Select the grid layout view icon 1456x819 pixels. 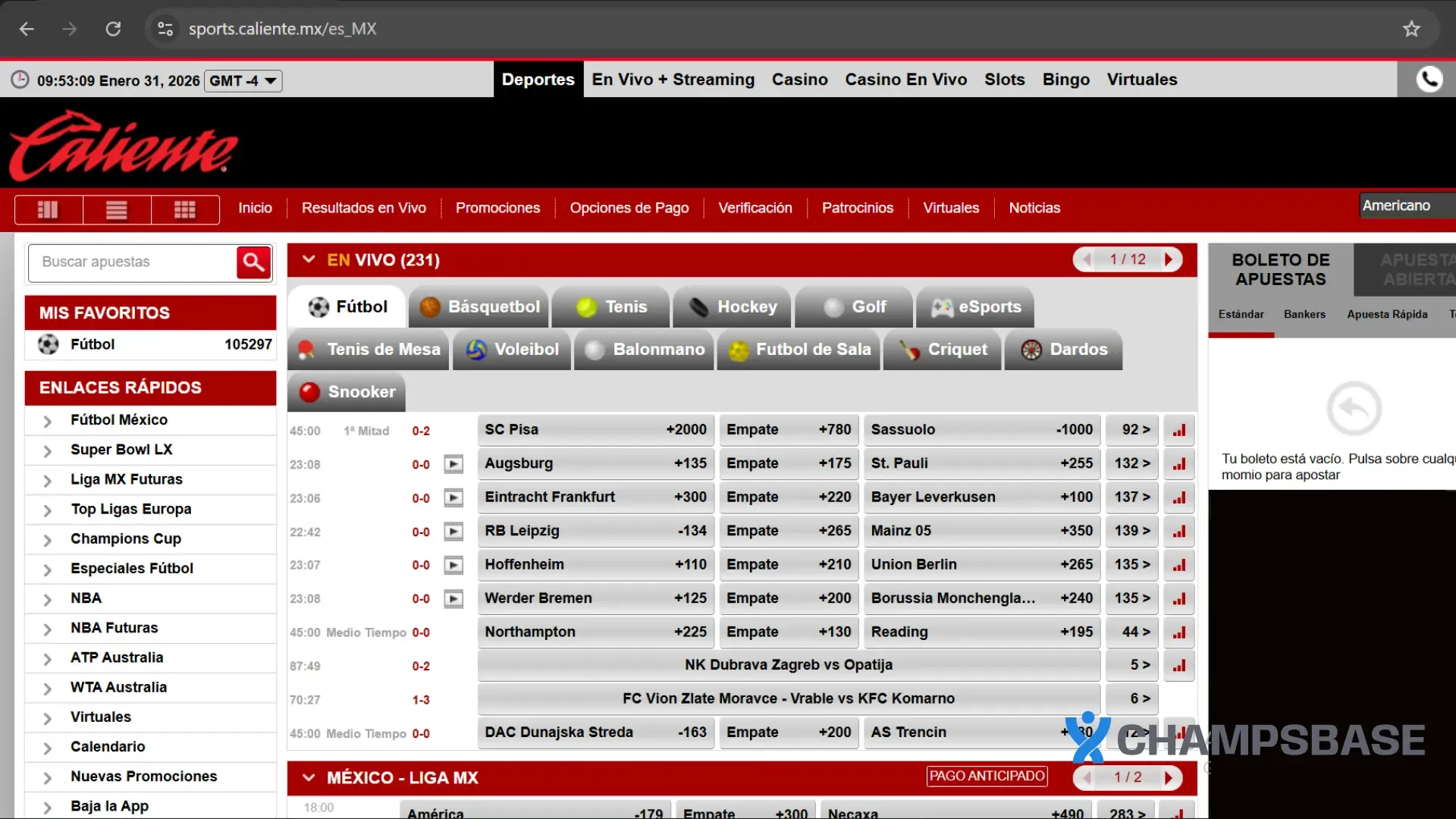(x=185, y=209)
